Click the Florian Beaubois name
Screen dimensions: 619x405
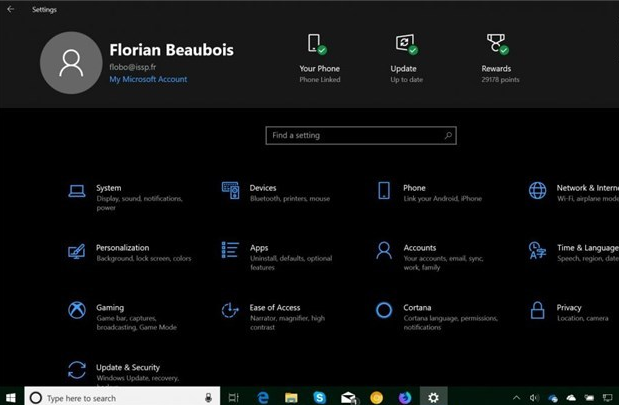coord(171,50)
